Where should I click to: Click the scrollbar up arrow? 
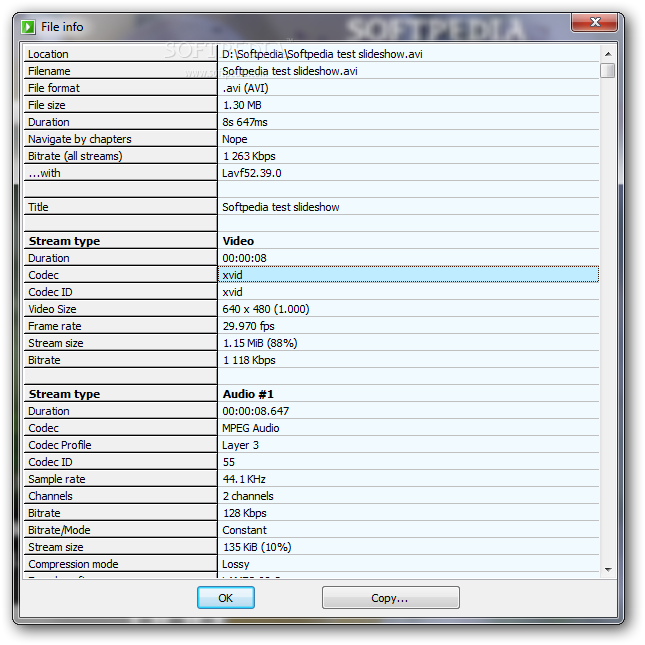point(608,54)
